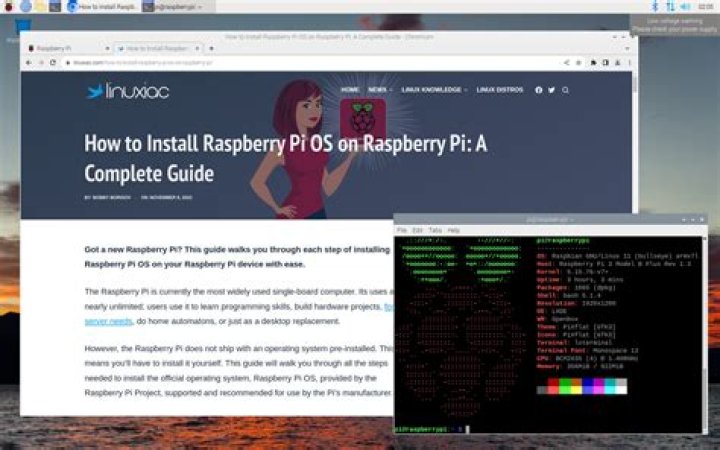Viewport: 720px width, 450px height.
Task: Click the browser back arrow
Action: 28,62
